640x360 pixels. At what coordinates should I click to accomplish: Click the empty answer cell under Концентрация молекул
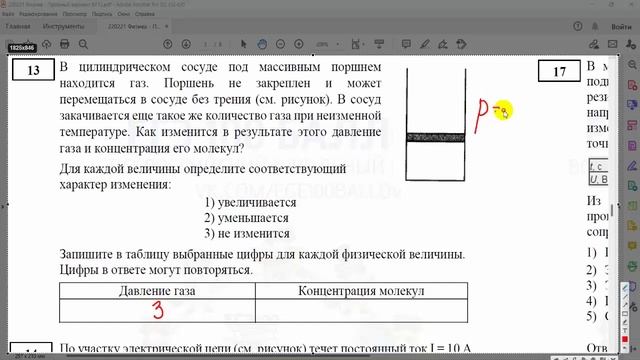361,311
